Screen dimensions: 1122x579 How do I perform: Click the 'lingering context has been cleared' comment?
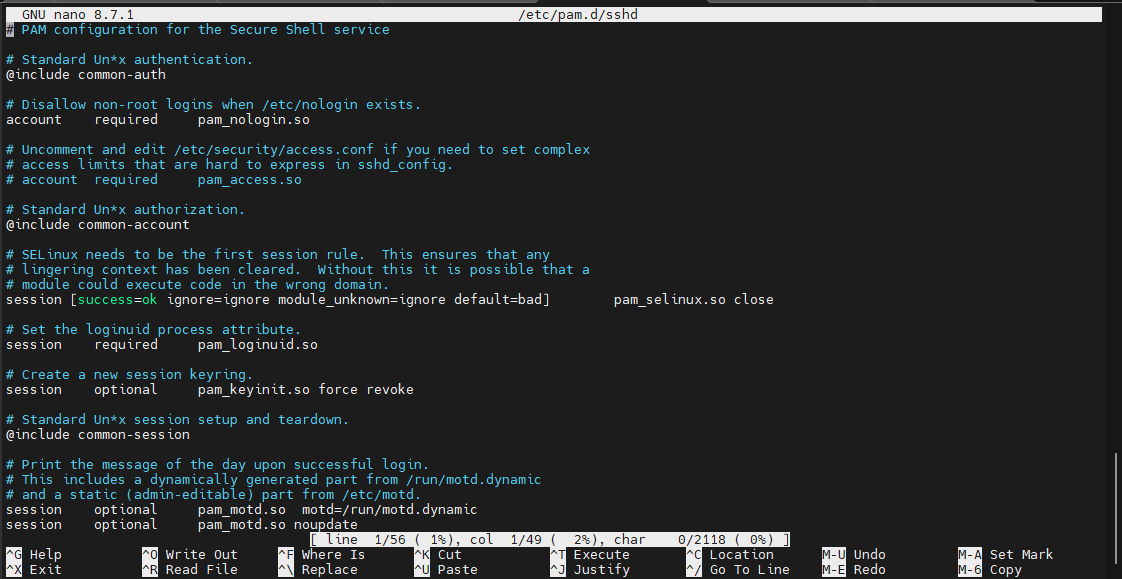tap(298, 270)
